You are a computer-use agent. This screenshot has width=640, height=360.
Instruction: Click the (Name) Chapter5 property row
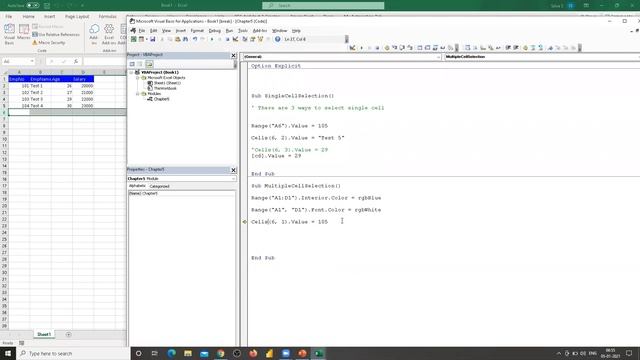tap(182, 193)
